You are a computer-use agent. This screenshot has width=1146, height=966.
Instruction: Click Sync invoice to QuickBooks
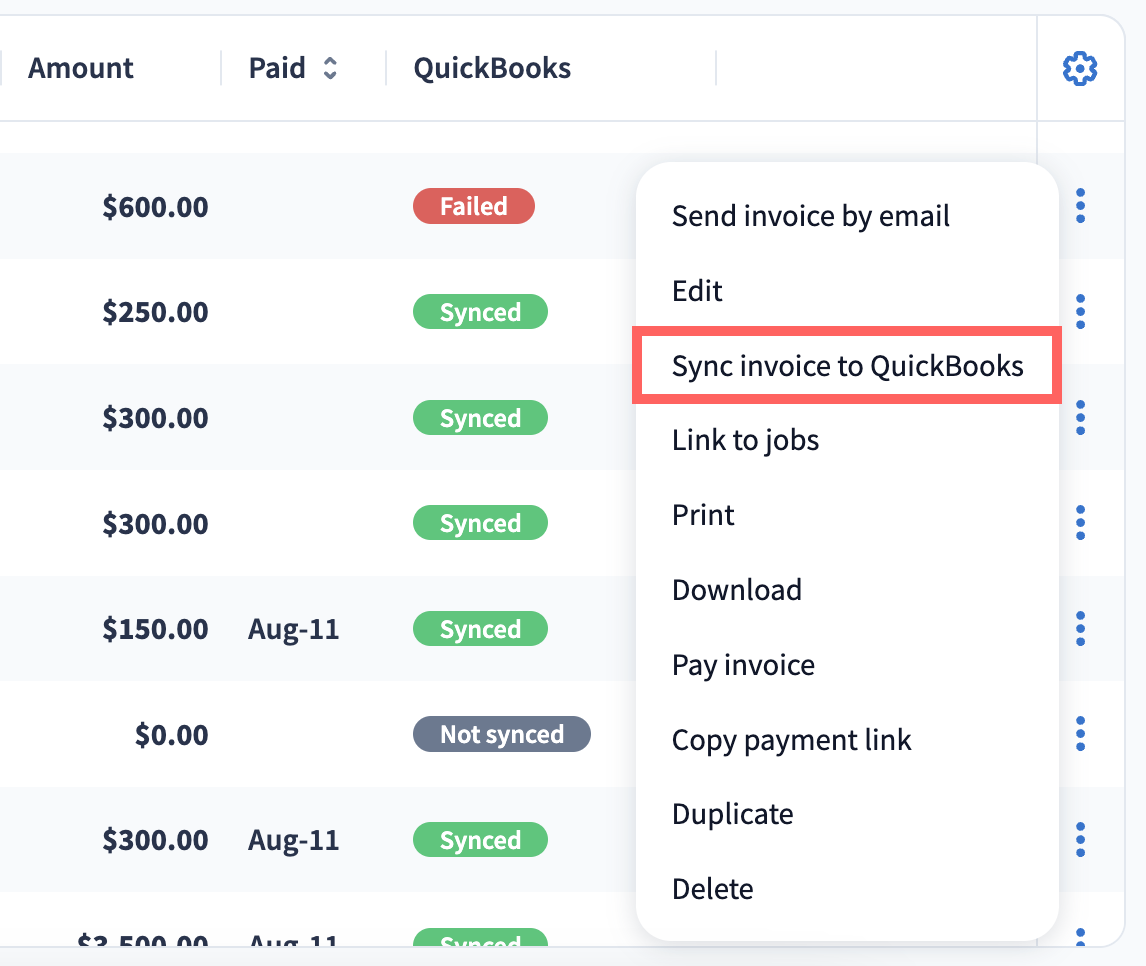pos(847,366)
